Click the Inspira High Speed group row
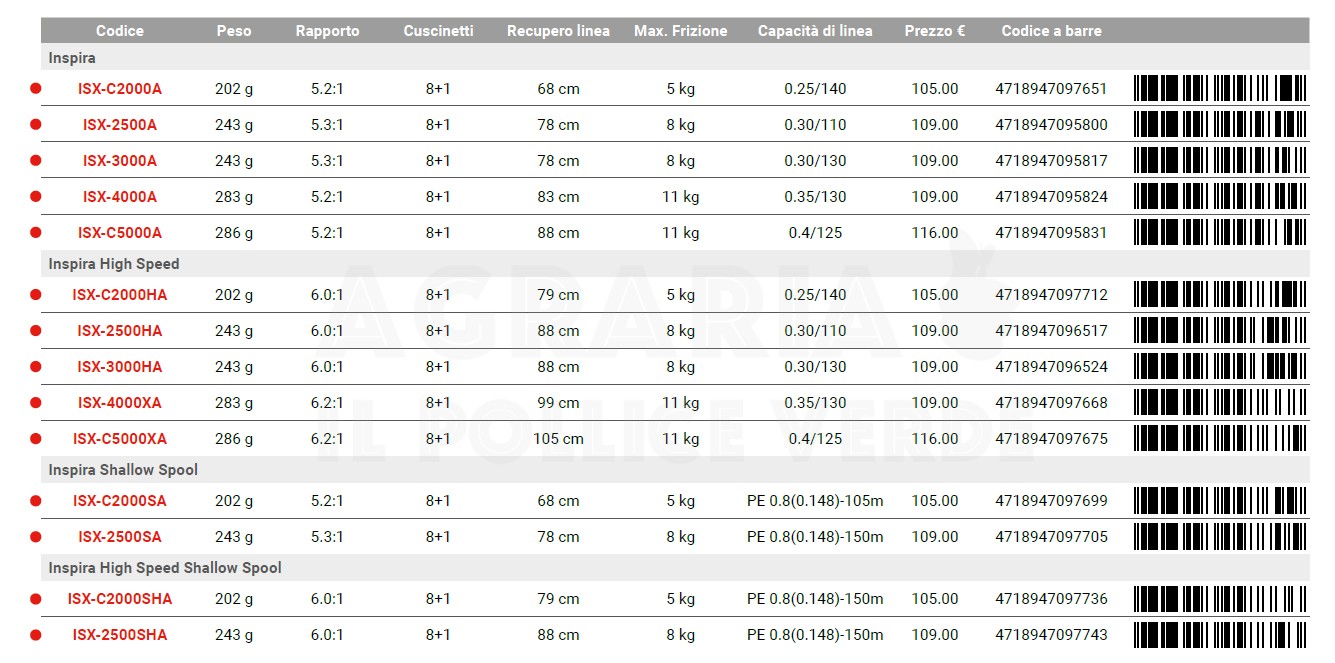The image size is (1335, 663). pos(114,264)
